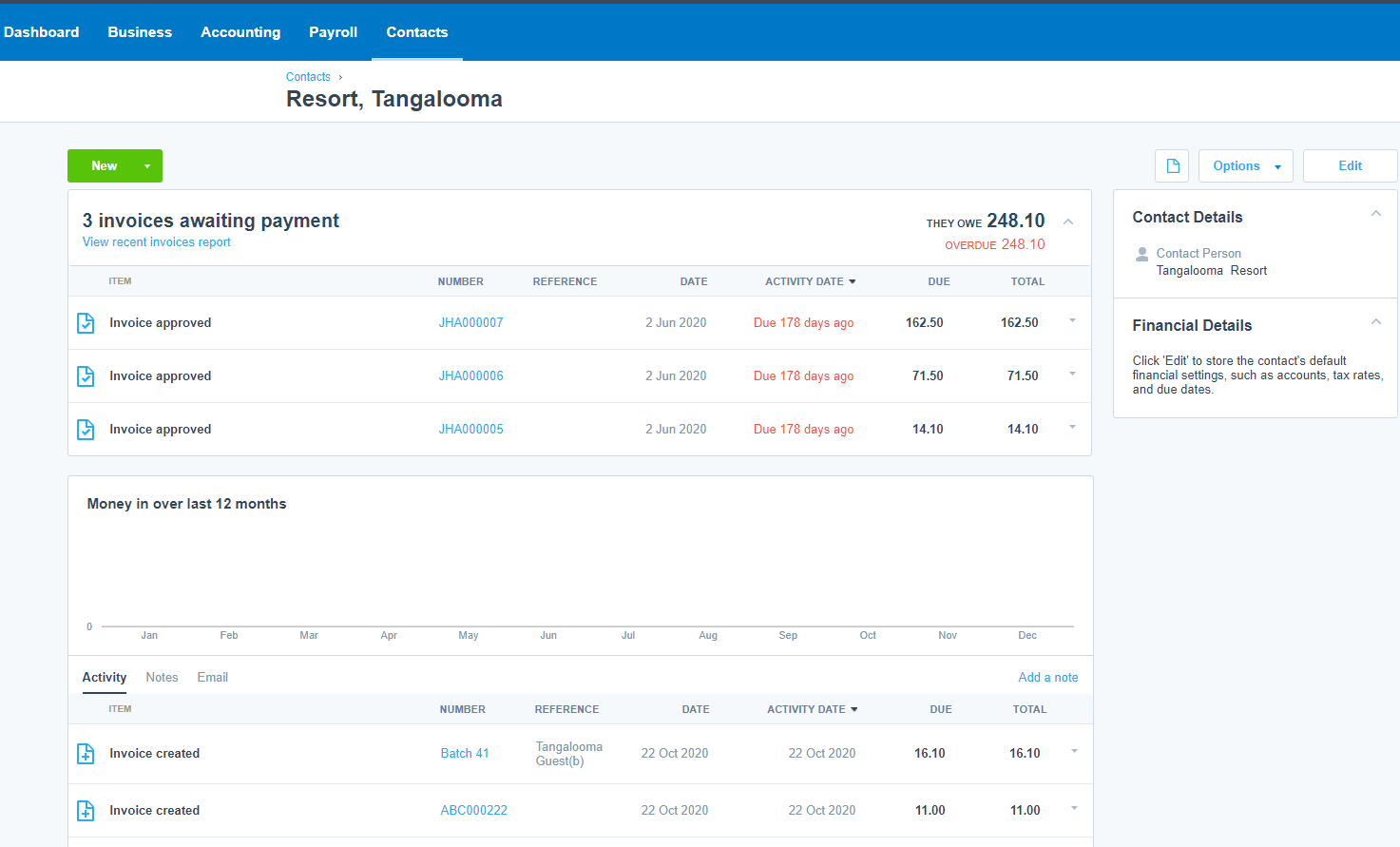This screenshot has width=1400, height=847.
Task: Open row menu arrow for Batch 41 invoice
Action: coord(1074,752)
